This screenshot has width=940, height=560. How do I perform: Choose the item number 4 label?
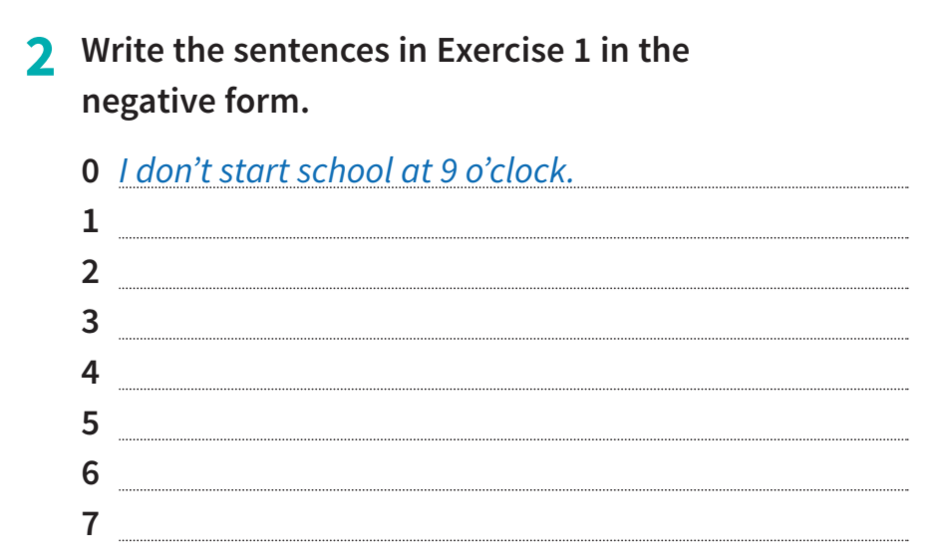[91, 374]
